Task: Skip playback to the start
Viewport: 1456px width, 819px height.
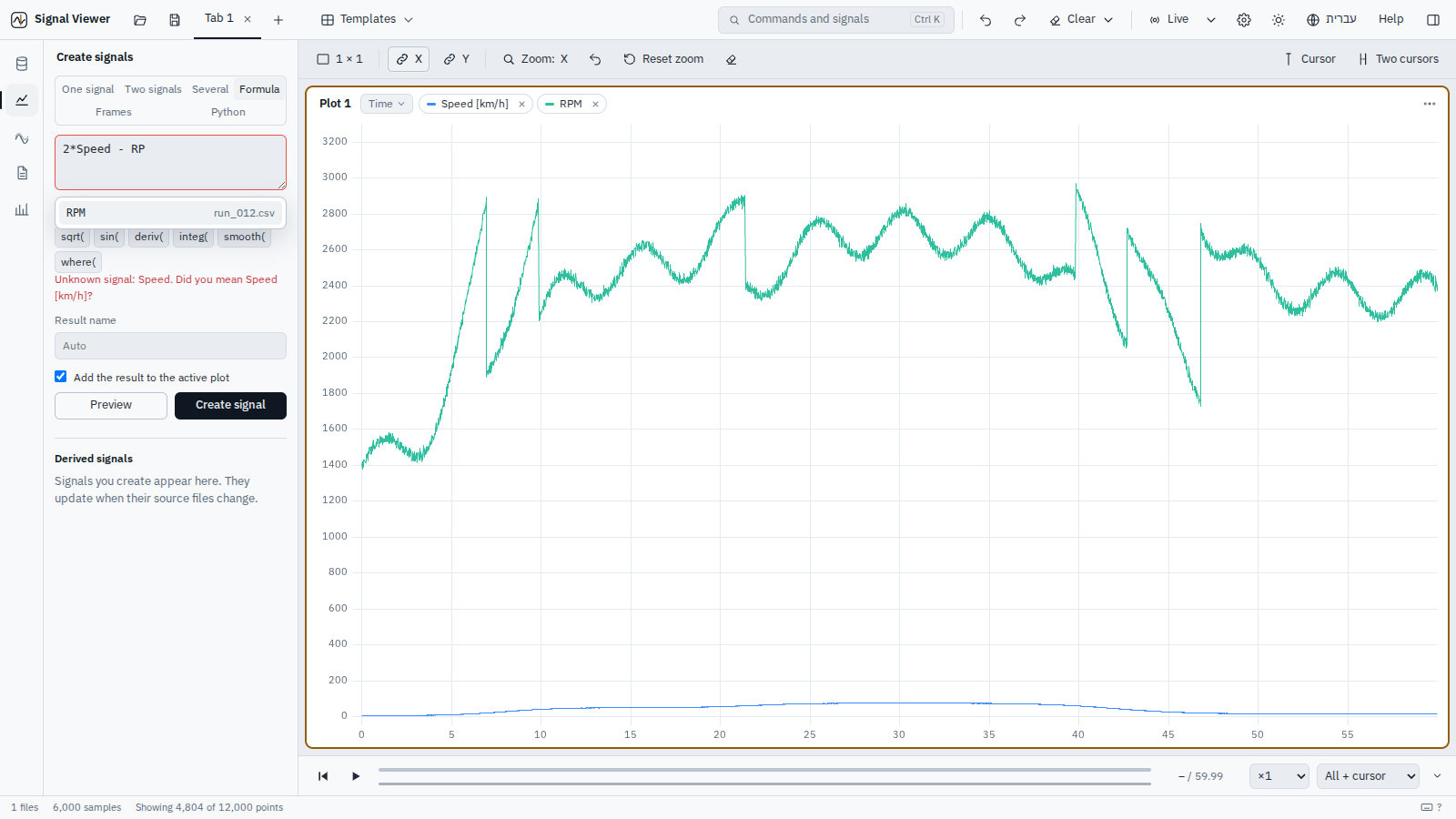Action: tap(323, 776)
